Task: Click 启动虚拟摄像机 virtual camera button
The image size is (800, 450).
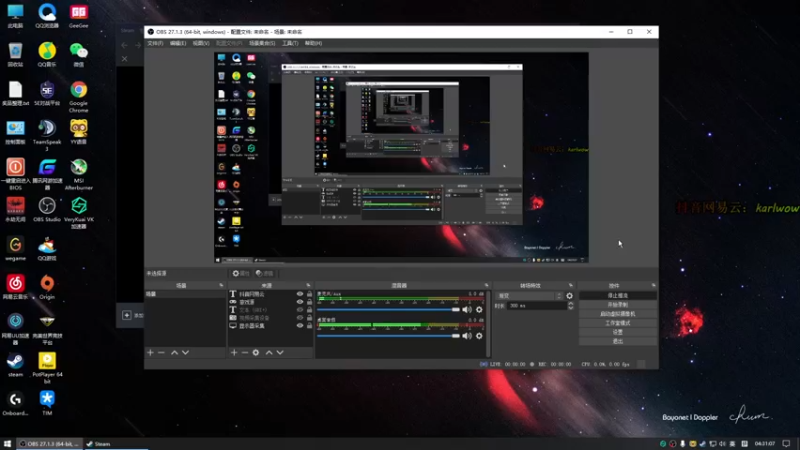Action: (x=618, y=314)
